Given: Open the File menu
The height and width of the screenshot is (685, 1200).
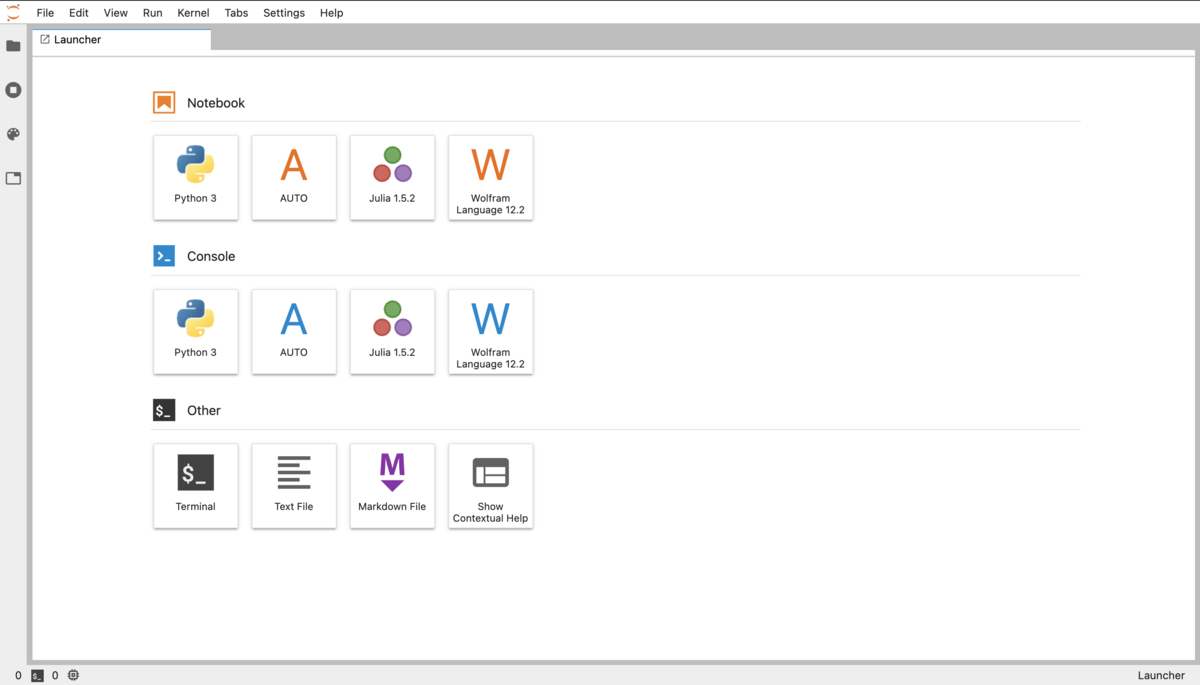Looking at the screenshot, I should pos(45,13).
